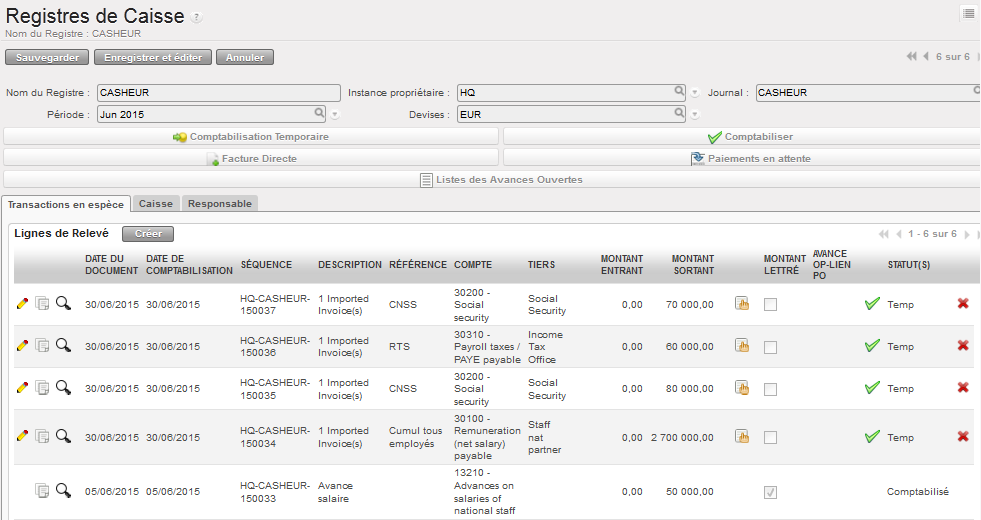Click the magnifier icon for HQ-CASHEUR-150036 row
The width and height of the screenshot is (981, 520).
63,345
